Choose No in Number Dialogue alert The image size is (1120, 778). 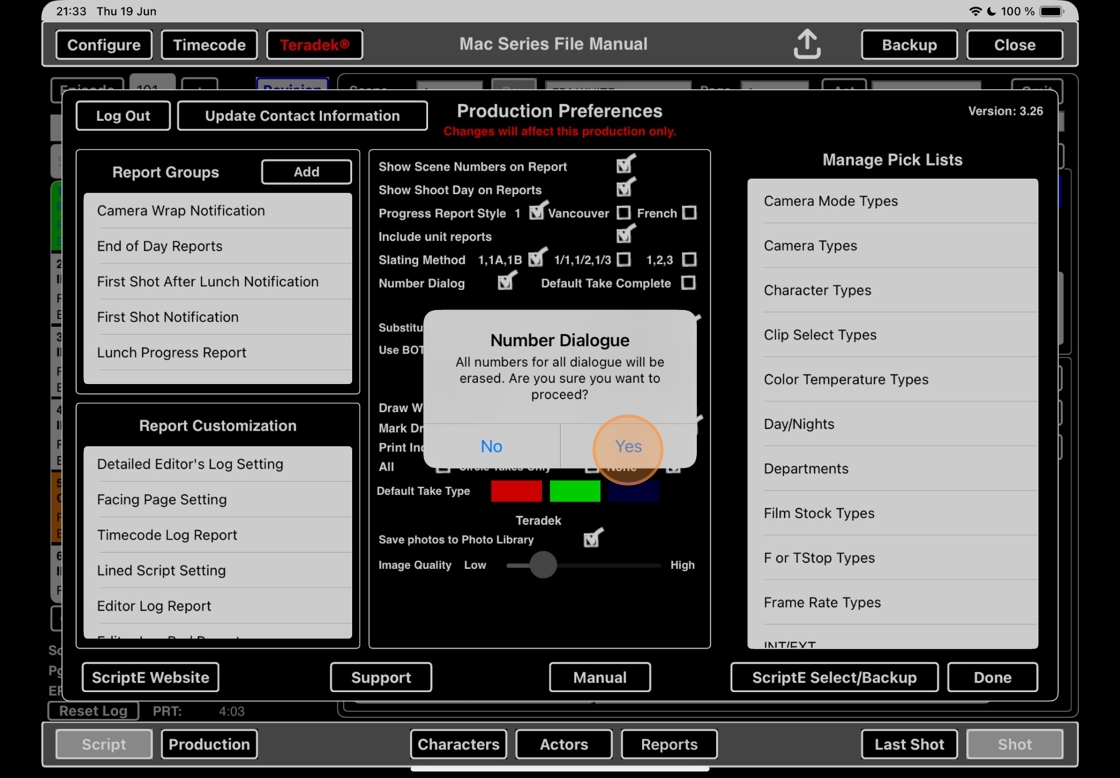(x=491, y=447)
